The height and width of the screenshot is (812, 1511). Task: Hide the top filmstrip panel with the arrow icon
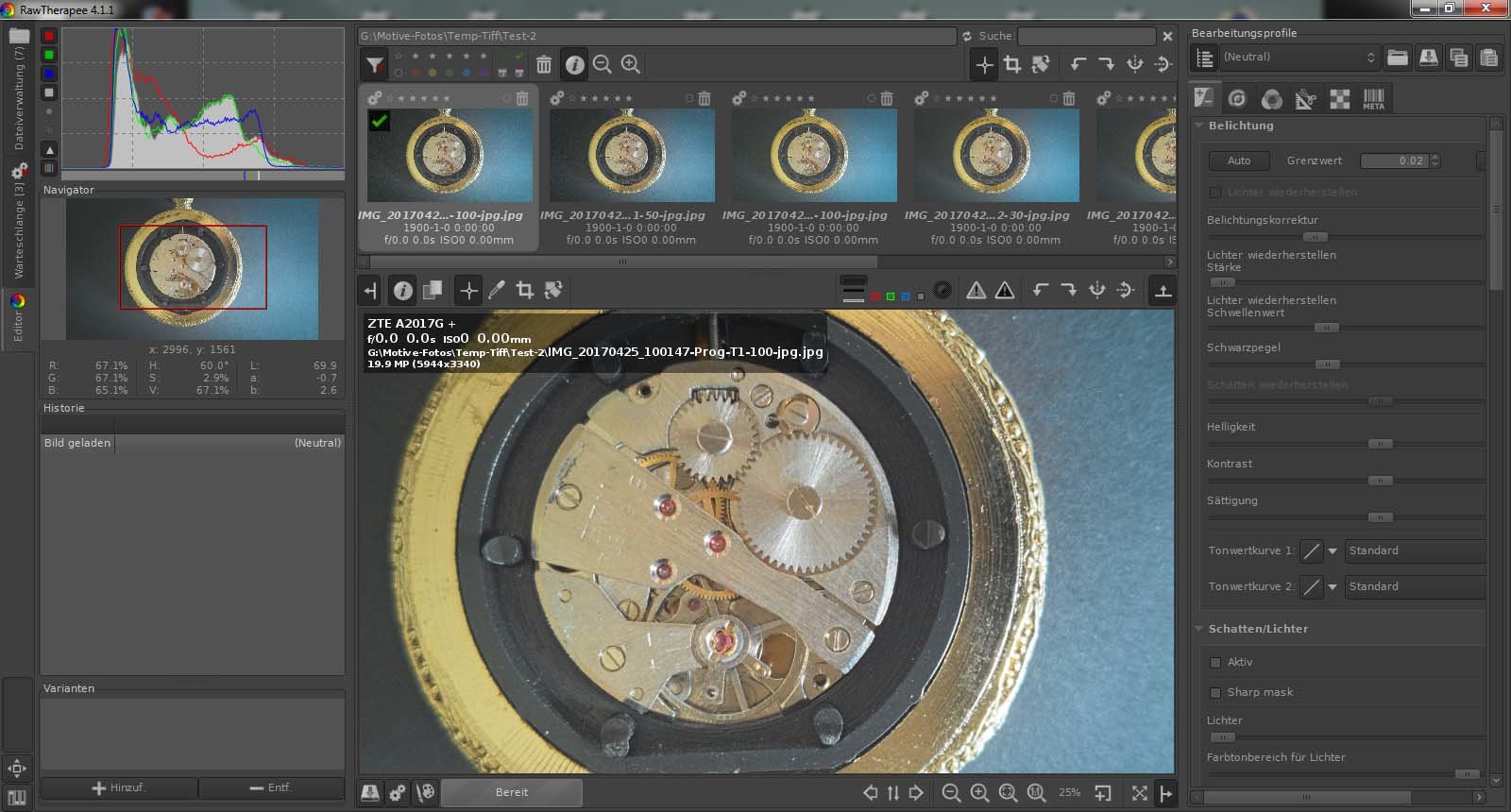[1163, 290]
